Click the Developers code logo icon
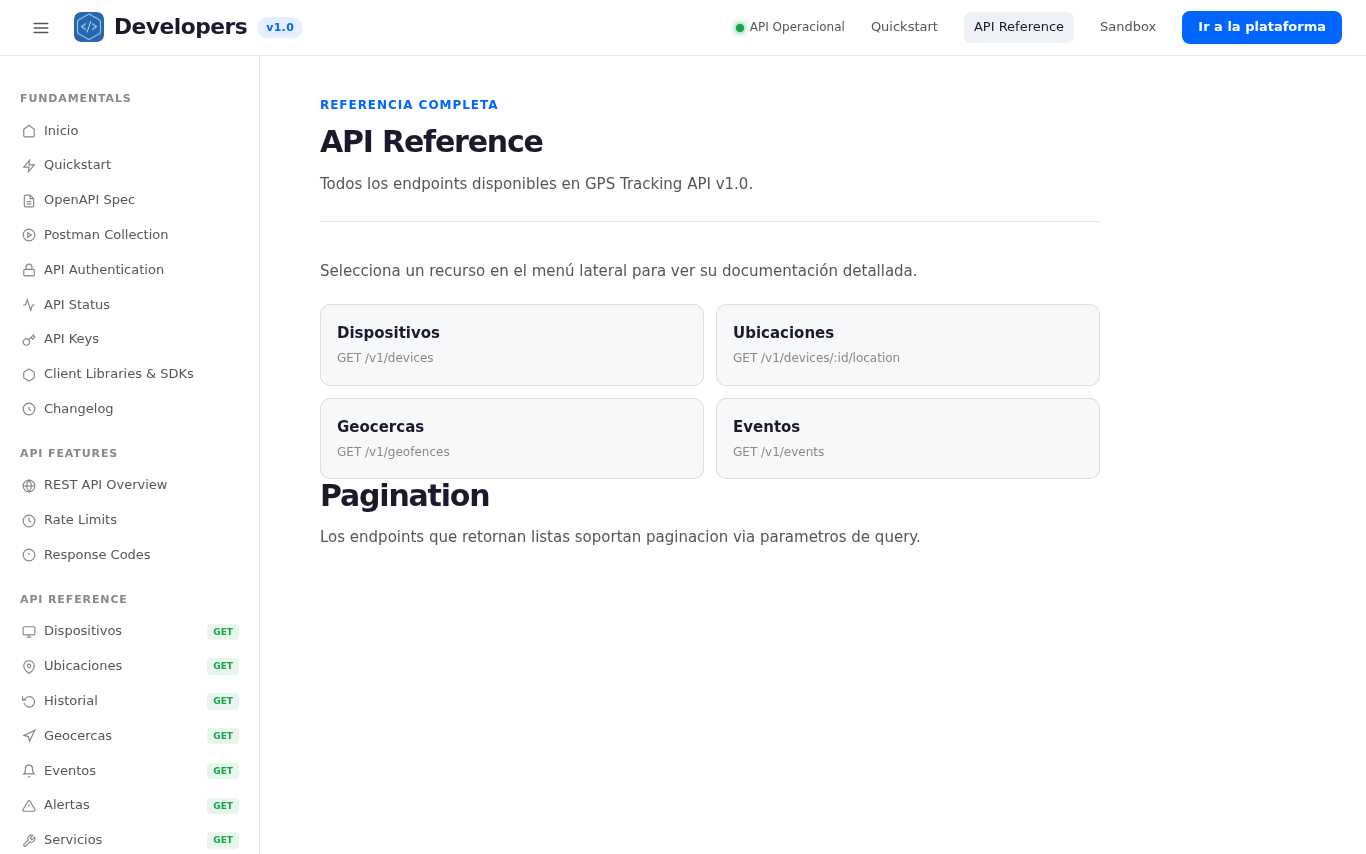This screenshot has width=1366, height=854. tap(89, 27)
